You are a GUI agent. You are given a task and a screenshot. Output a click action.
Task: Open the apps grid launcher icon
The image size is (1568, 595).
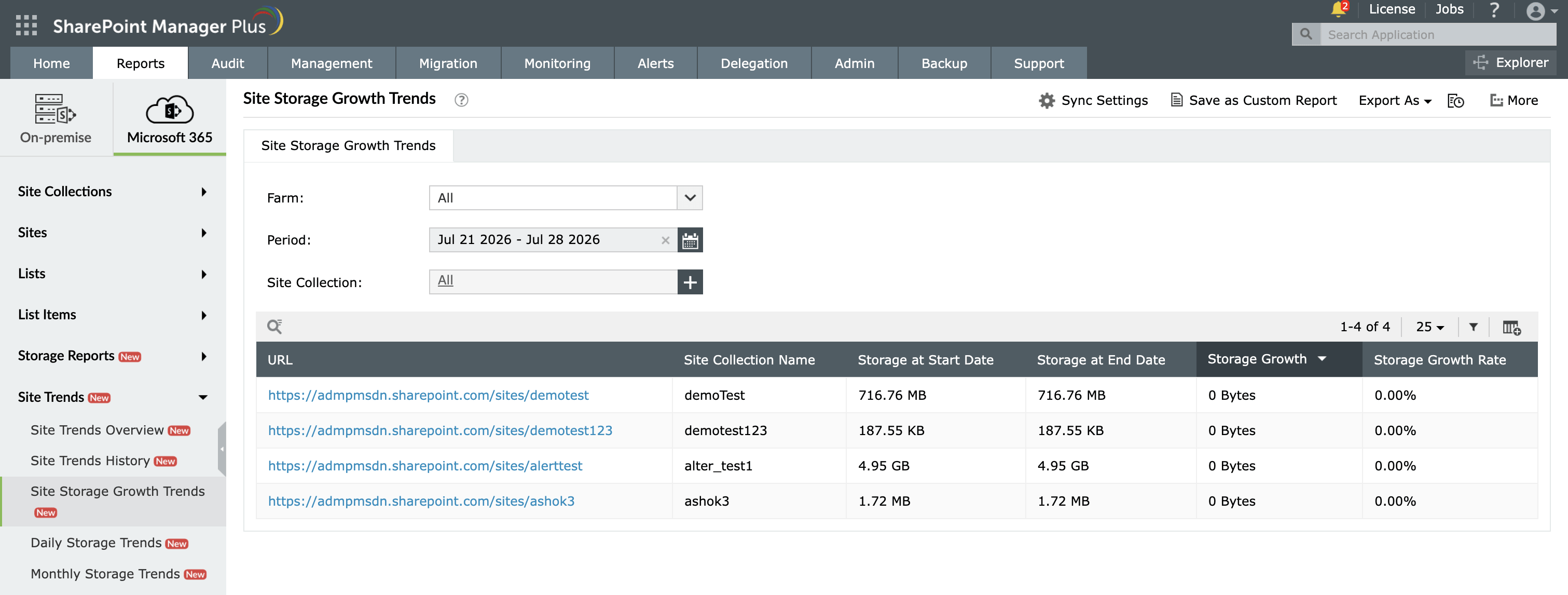26,25
